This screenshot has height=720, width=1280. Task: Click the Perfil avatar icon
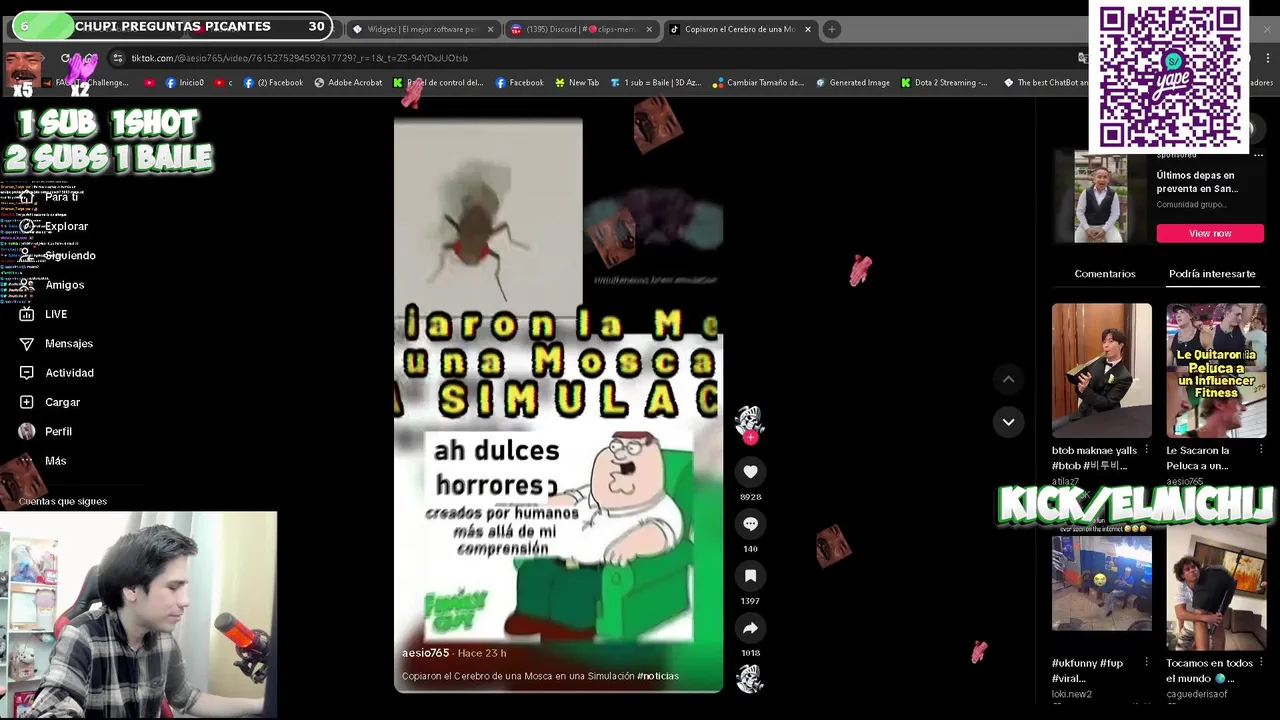click(27, 431)
